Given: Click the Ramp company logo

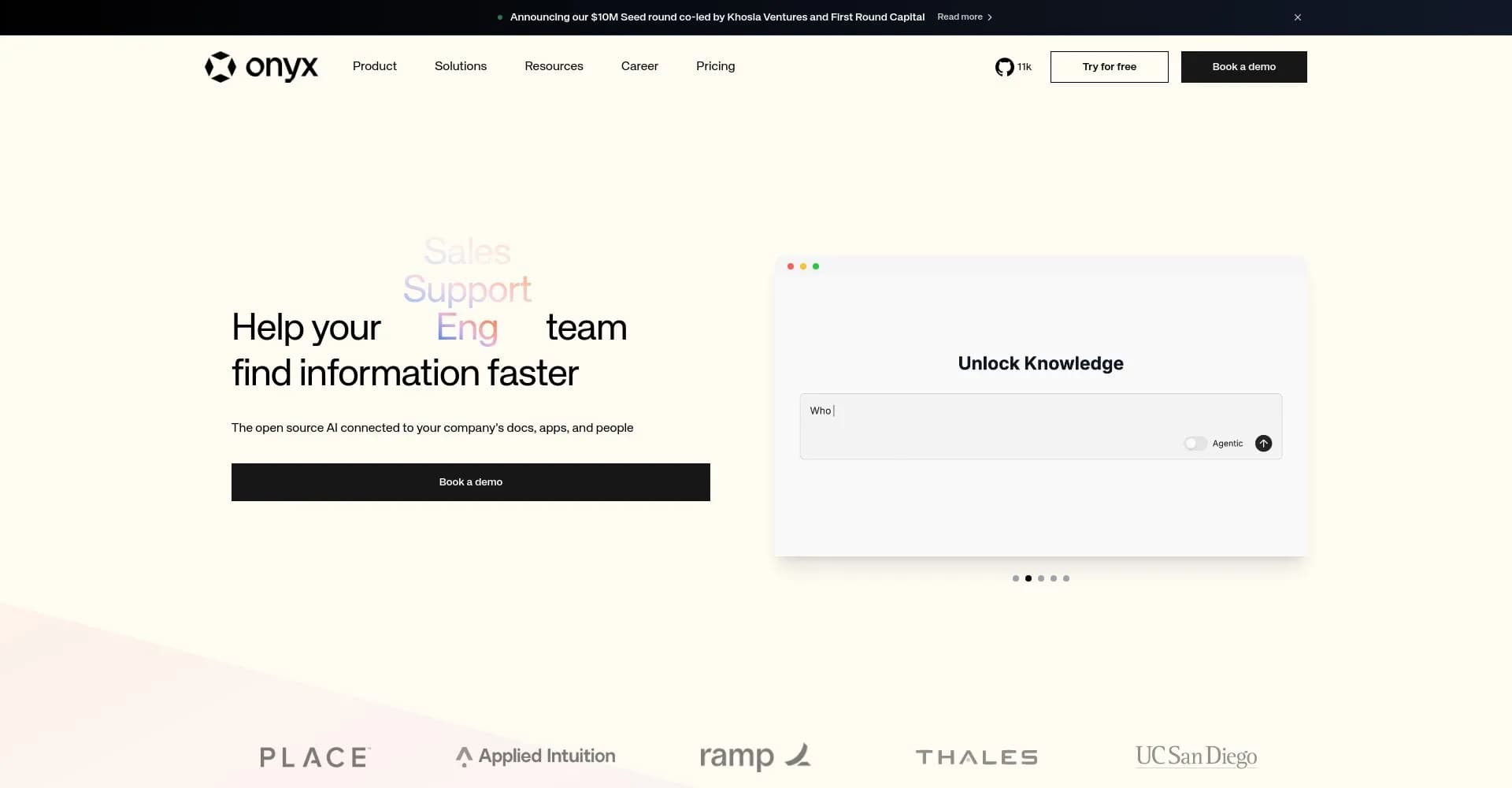Looking at the screenshot, I should 754,756.
